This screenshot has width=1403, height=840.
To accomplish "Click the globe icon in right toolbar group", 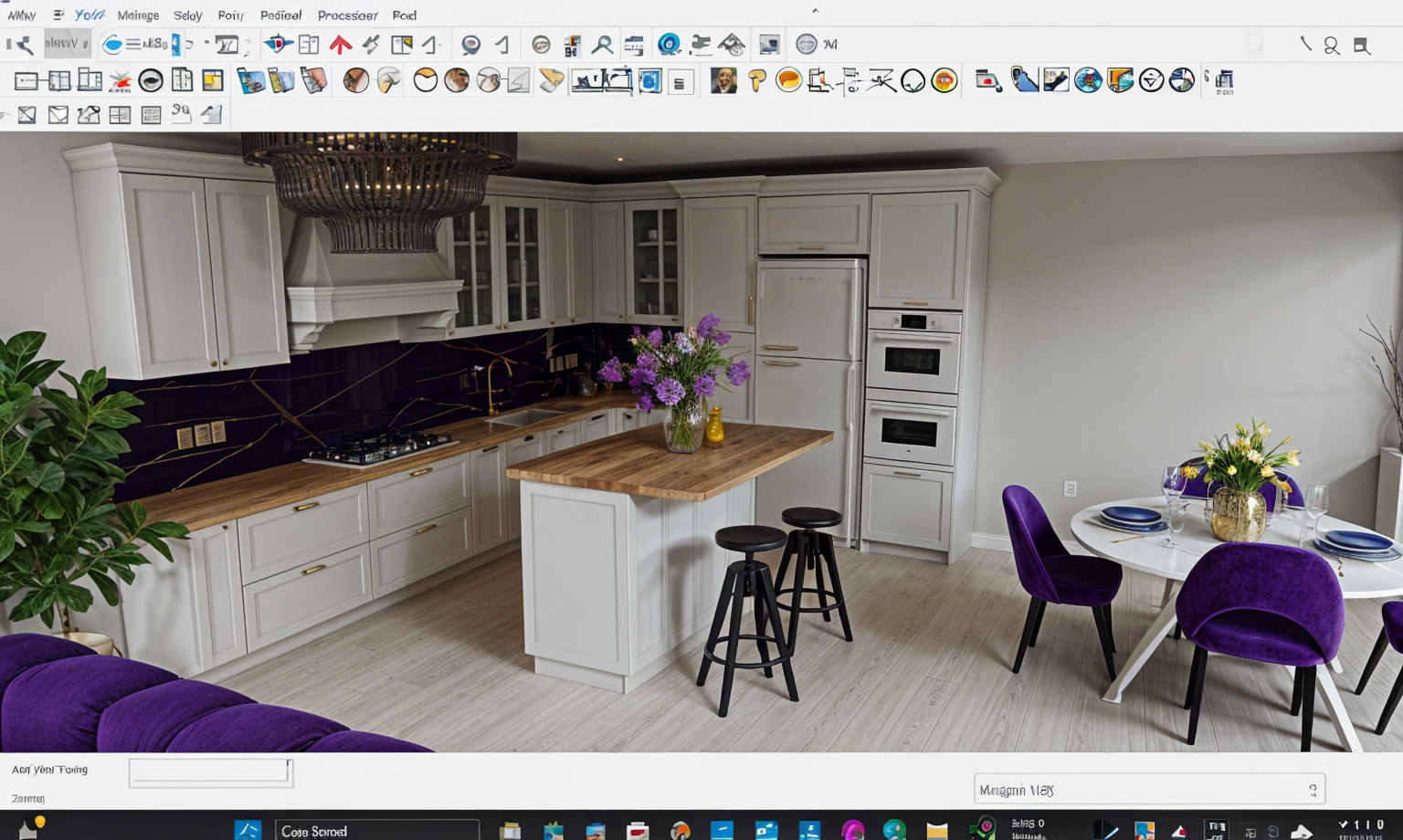I will (1087, 81).
